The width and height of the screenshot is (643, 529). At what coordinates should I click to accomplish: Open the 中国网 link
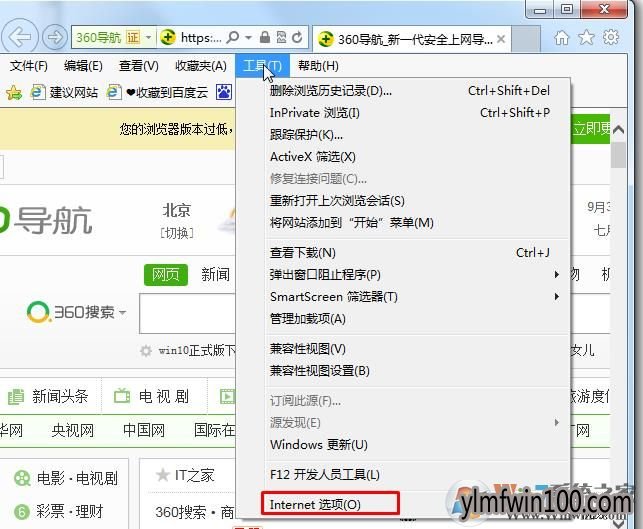click(x=144, y=430)
